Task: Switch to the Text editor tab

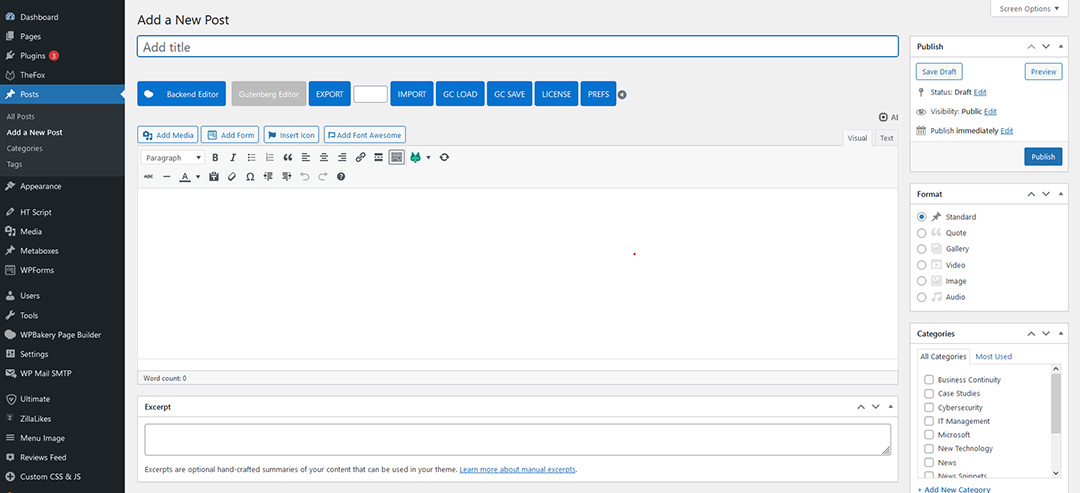Action: [x=886, y=138]
